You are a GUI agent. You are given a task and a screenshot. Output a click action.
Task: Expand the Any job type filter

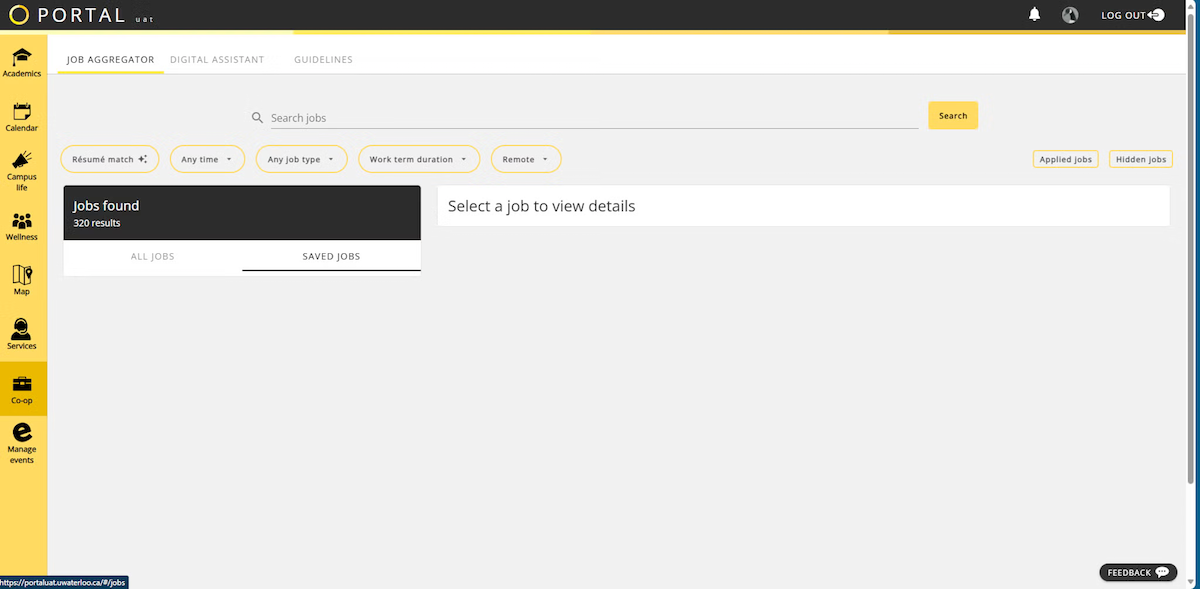301,158
